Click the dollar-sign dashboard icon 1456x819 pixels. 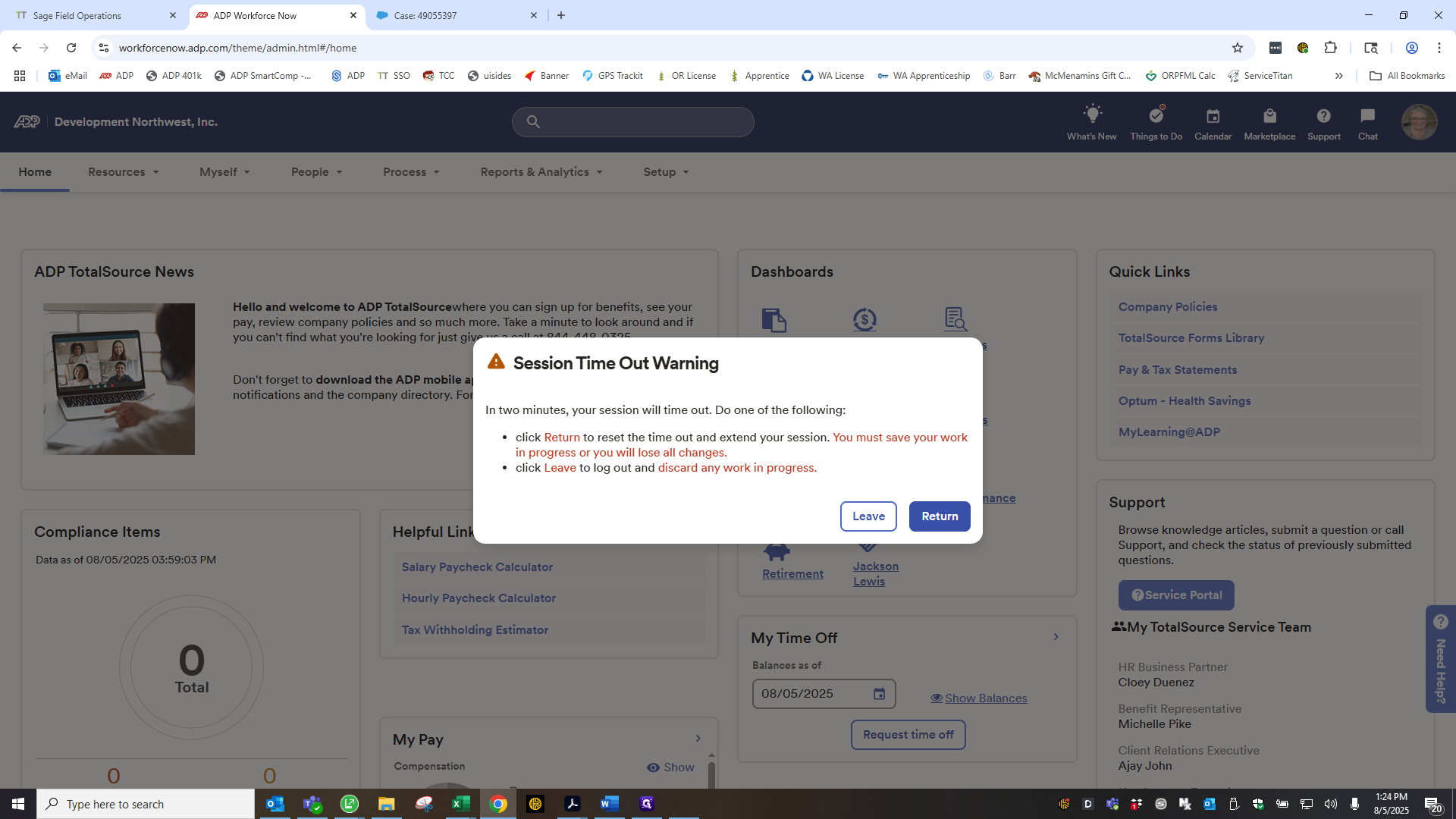tap(864, 319)
